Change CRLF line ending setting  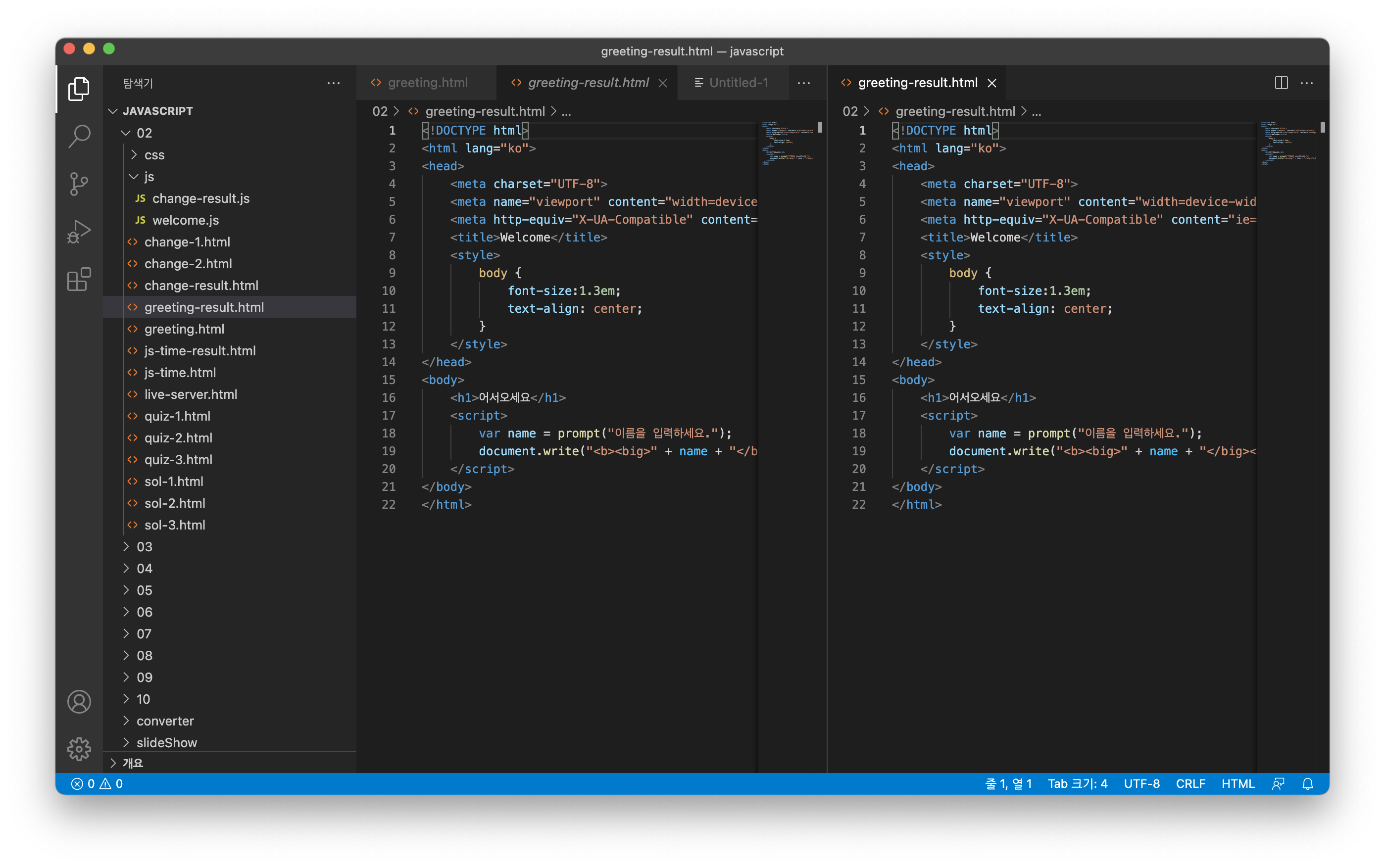coord(1190,783)
